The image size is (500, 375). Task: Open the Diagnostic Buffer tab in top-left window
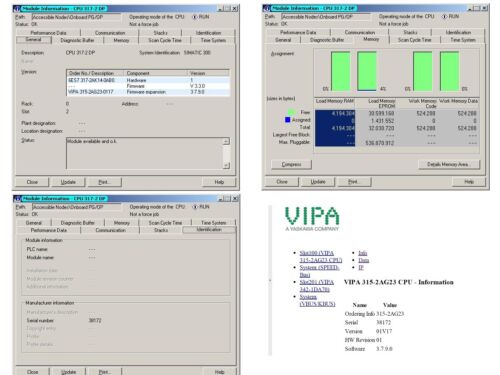[x=77, y=40]
